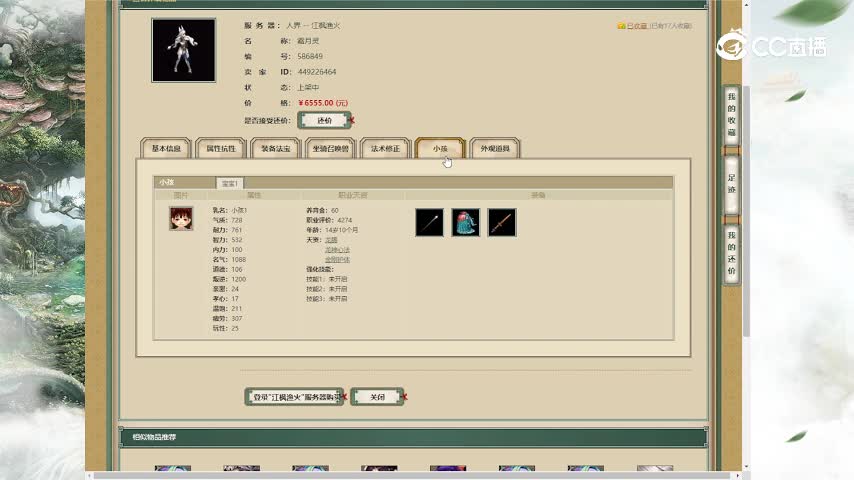
Task: Click the 已收藏 favorite star icon
Action: click(x=622, y=25)
